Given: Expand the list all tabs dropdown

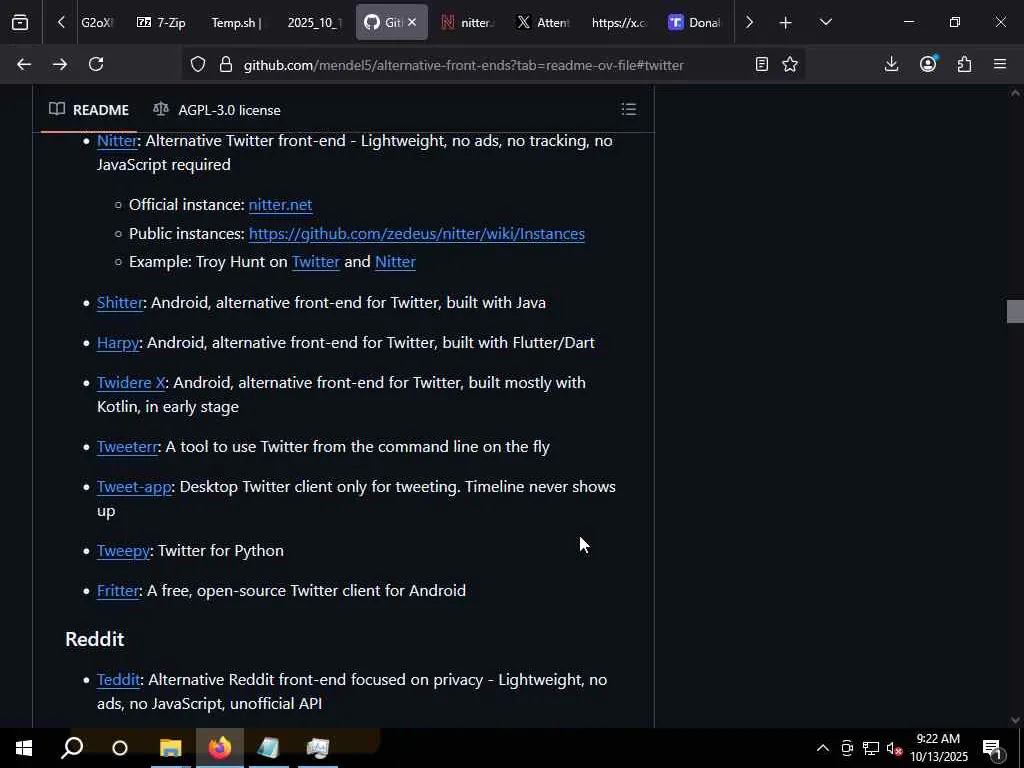Looking at the screenshot, I should click(x=825, y=23).
